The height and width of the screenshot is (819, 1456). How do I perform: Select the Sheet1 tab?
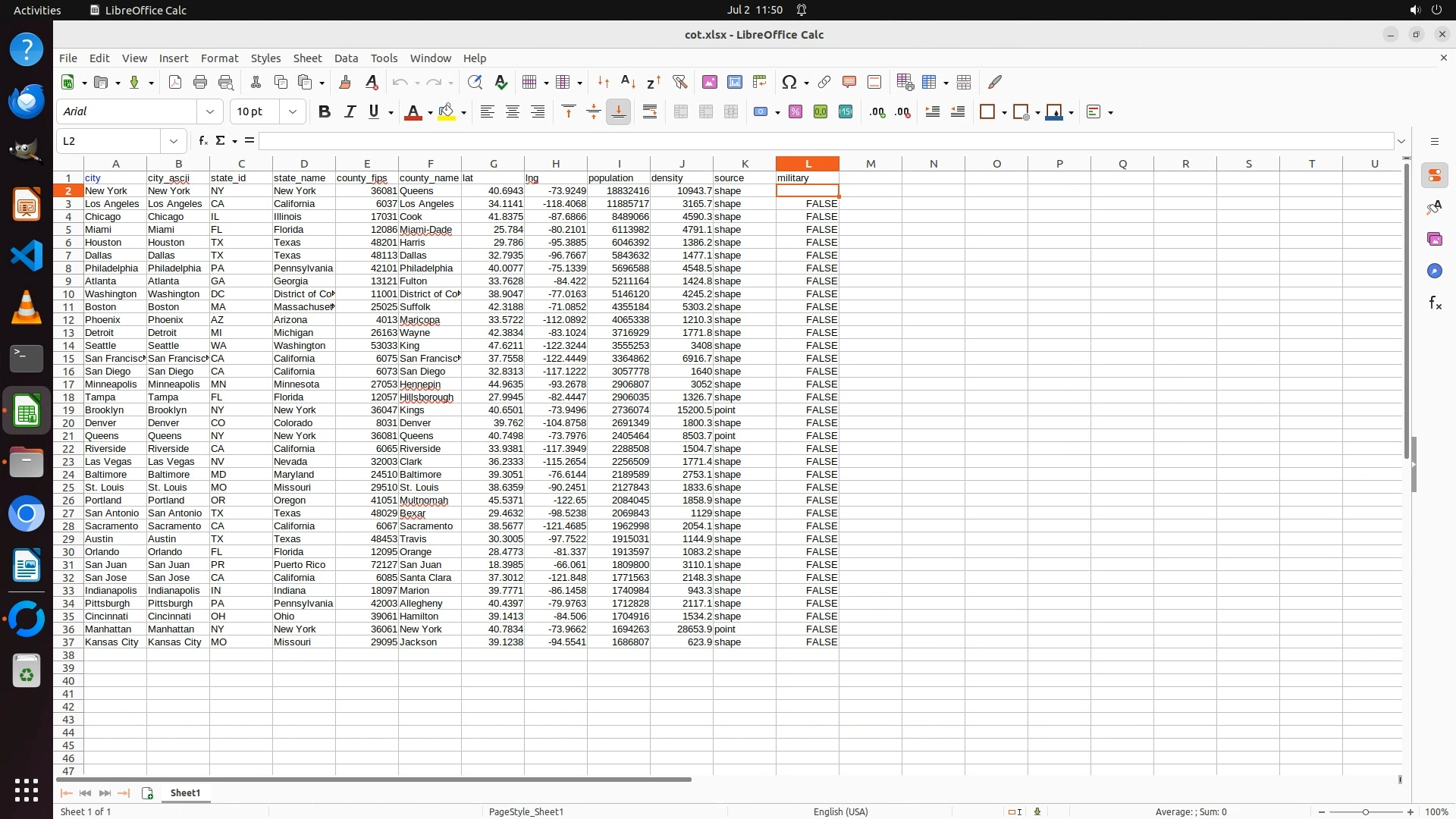click(185, 792)
